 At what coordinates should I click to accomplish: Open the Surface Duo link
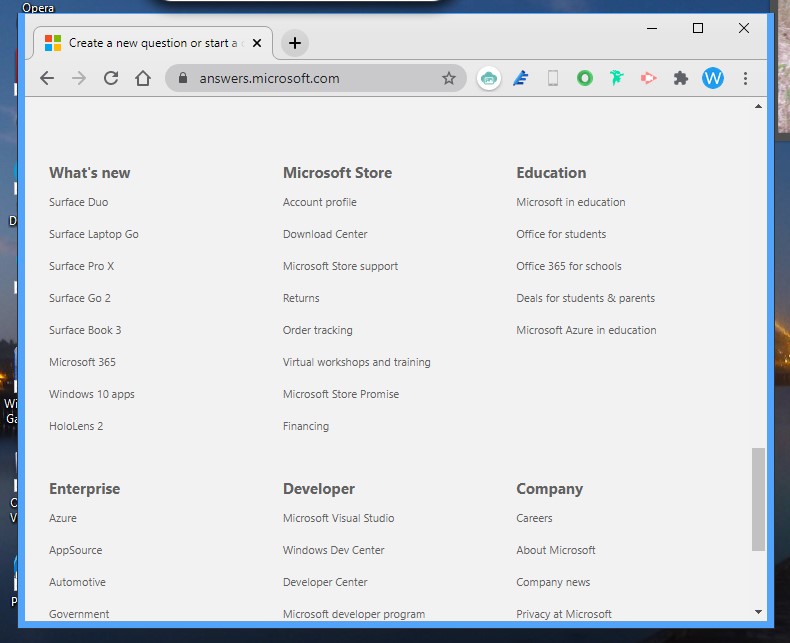79,202
